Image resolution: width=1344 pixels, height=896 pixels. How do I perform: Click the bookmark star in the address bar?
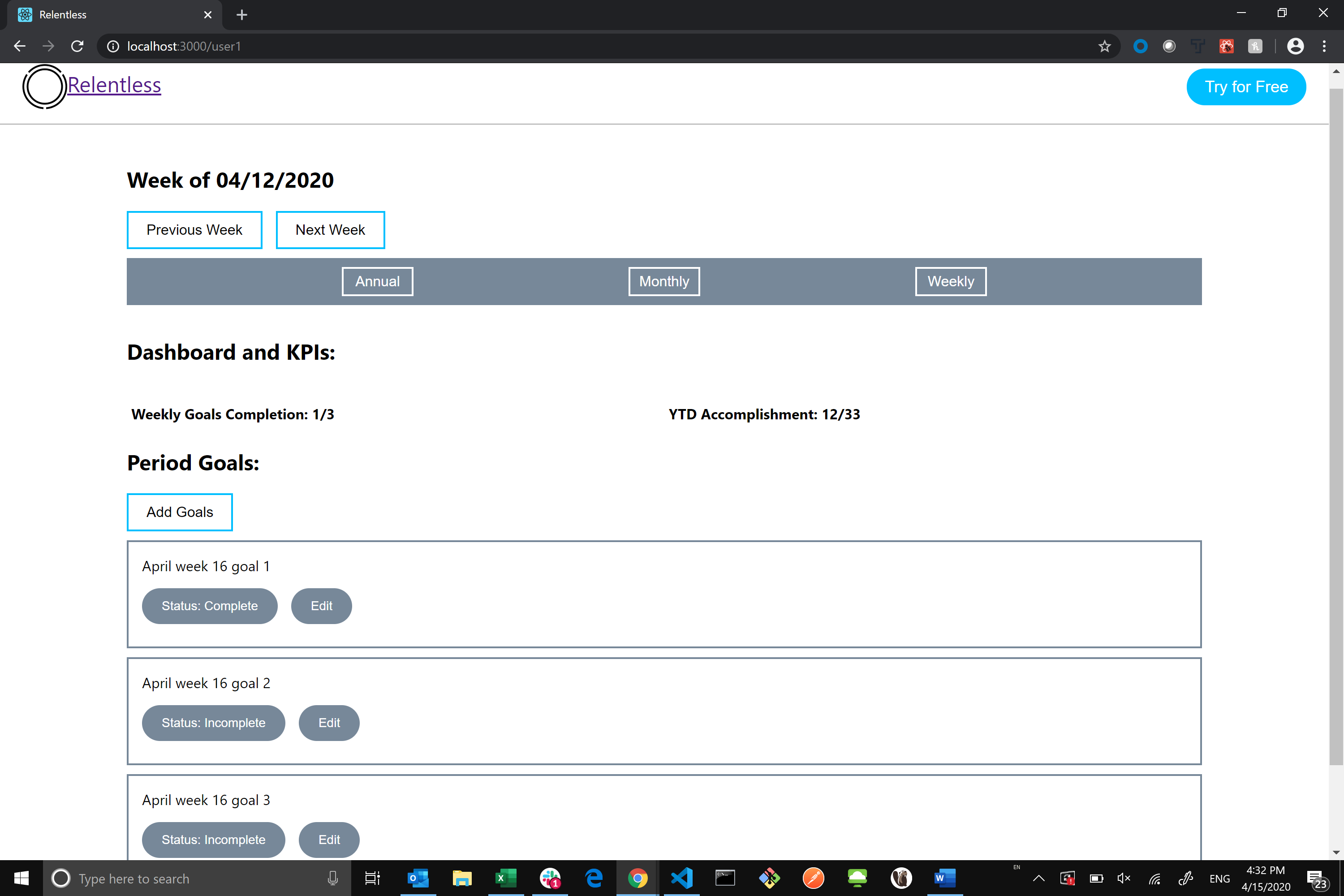(1105, 46)
